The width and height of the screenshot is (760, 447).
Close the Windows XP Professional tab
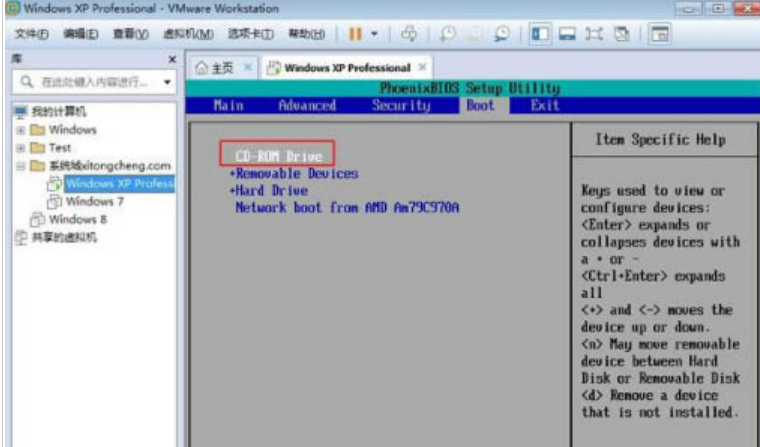422,67
